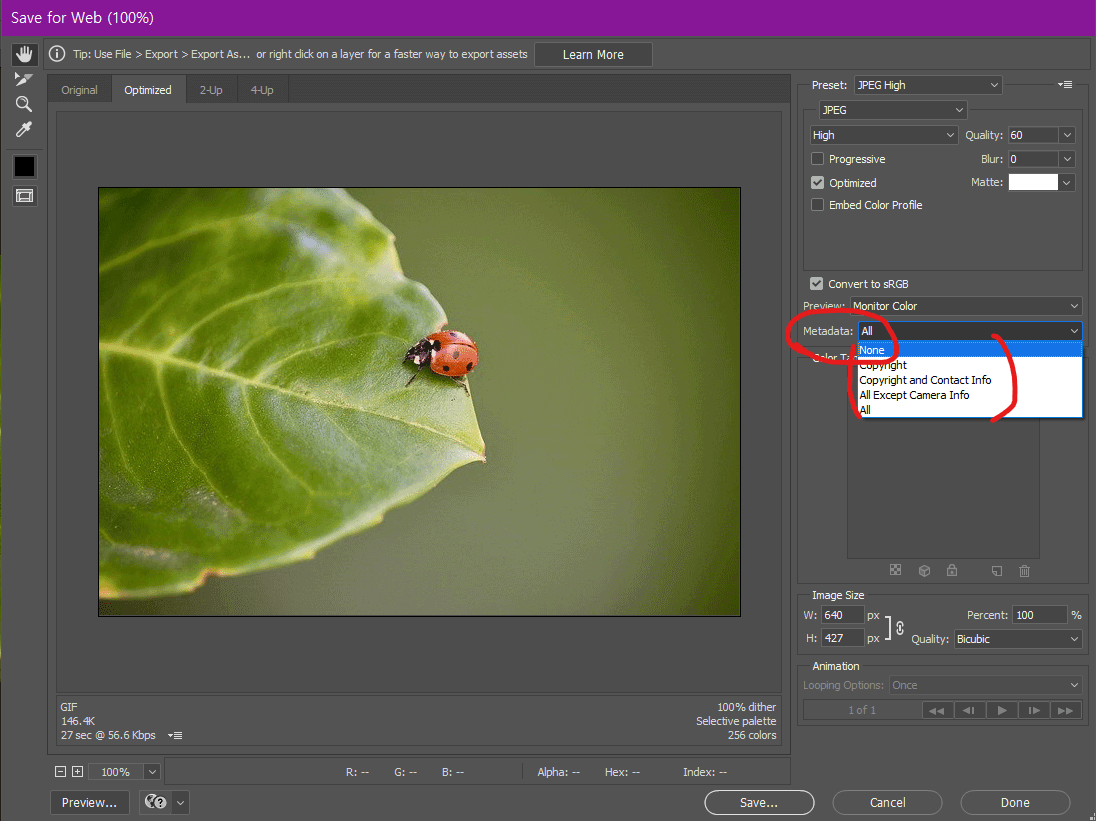1096x821 pixels.
Task: Click the web-shift colors cube icon
Action: [924, 570]
